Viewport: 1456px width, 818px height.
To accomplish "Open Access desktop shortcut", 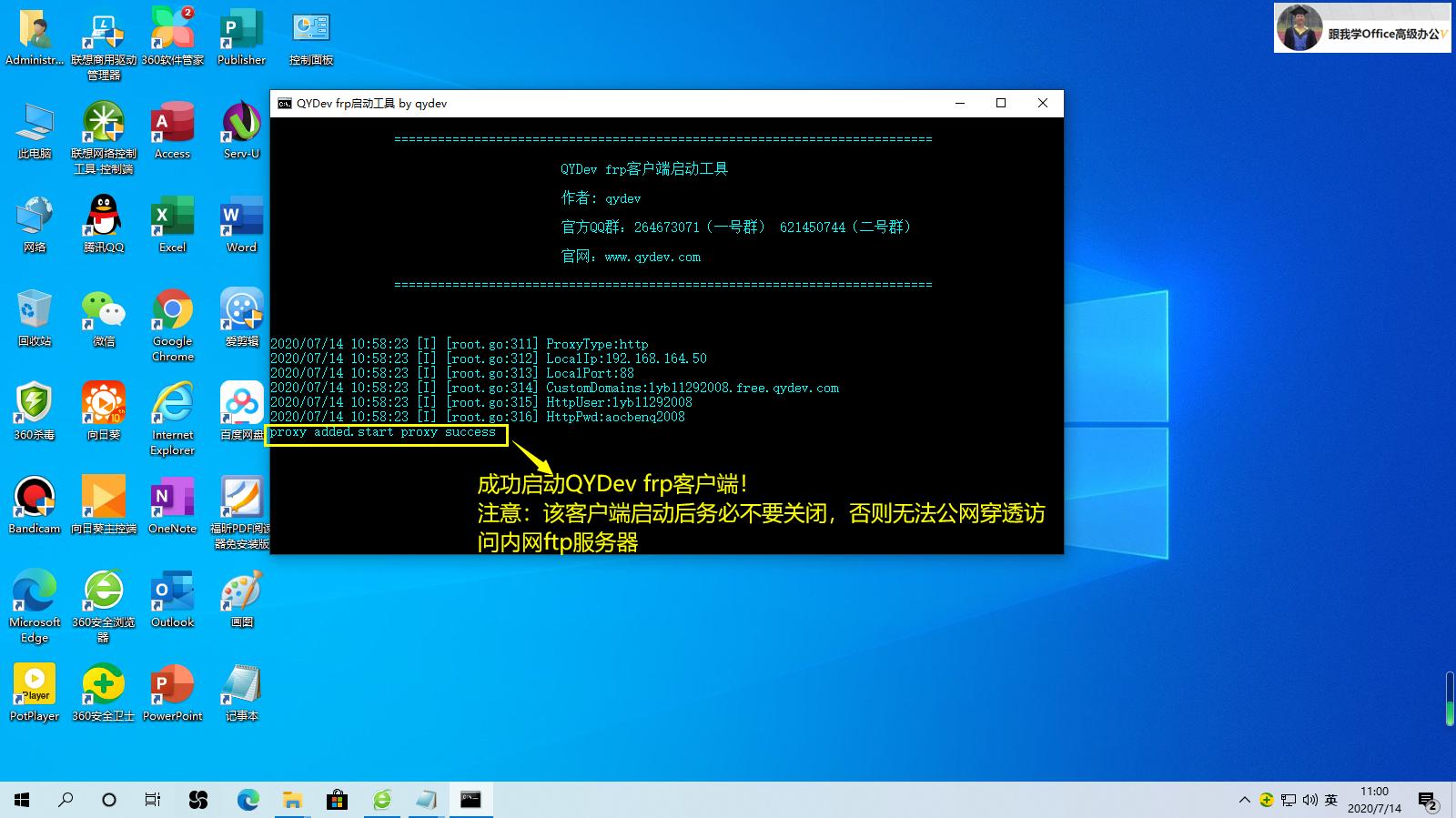I will pos(173,131).
